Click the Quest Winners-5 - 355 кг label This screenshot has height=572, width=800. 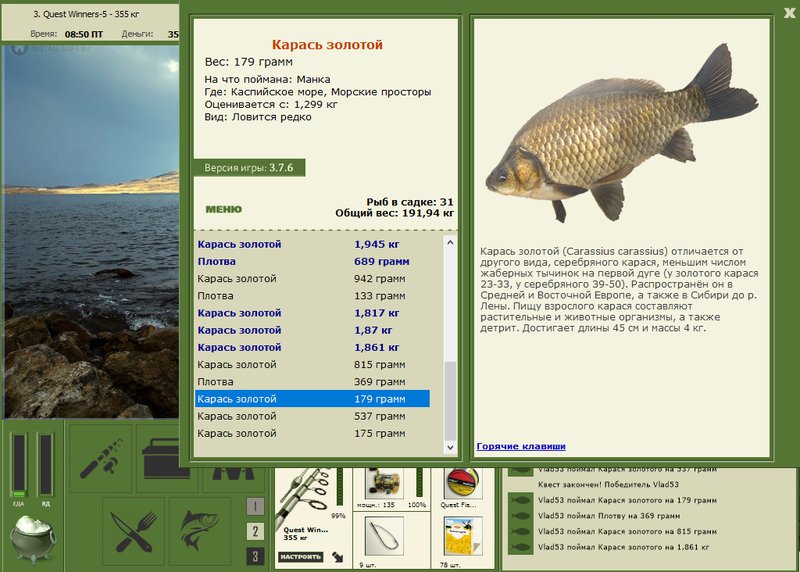click(x=86, y=14)
